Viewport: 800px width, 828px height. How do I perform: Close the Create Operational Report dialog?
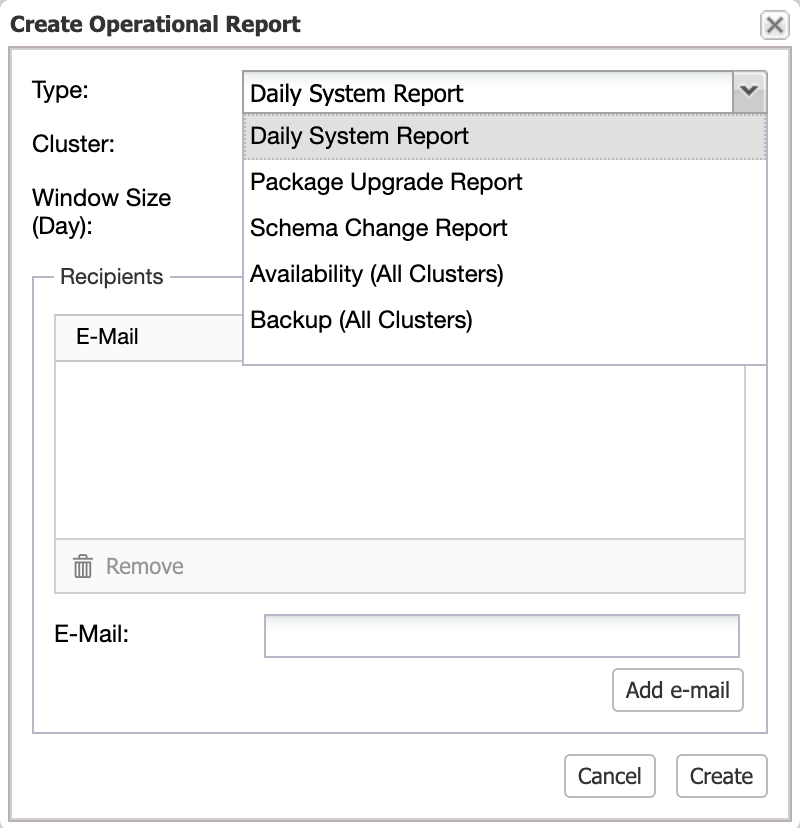point(774,25)
